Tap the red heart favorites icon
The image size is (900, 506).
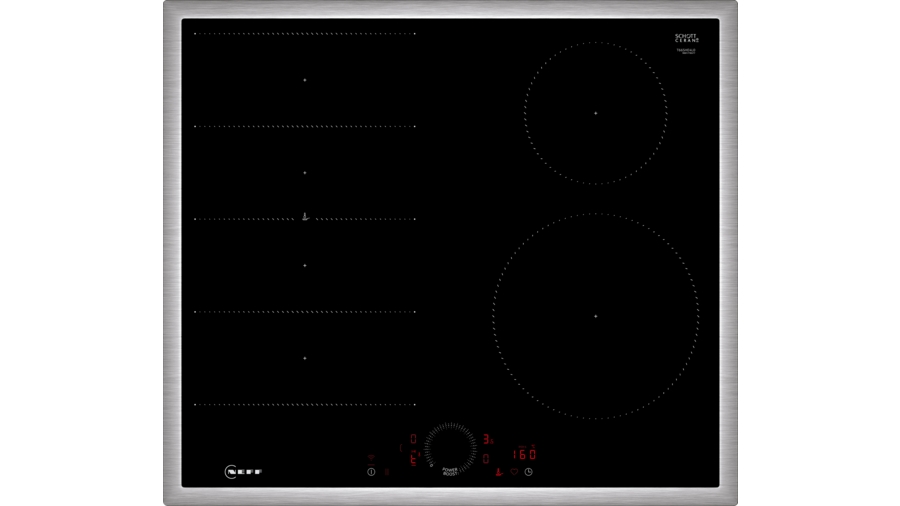tap(515, 471)
